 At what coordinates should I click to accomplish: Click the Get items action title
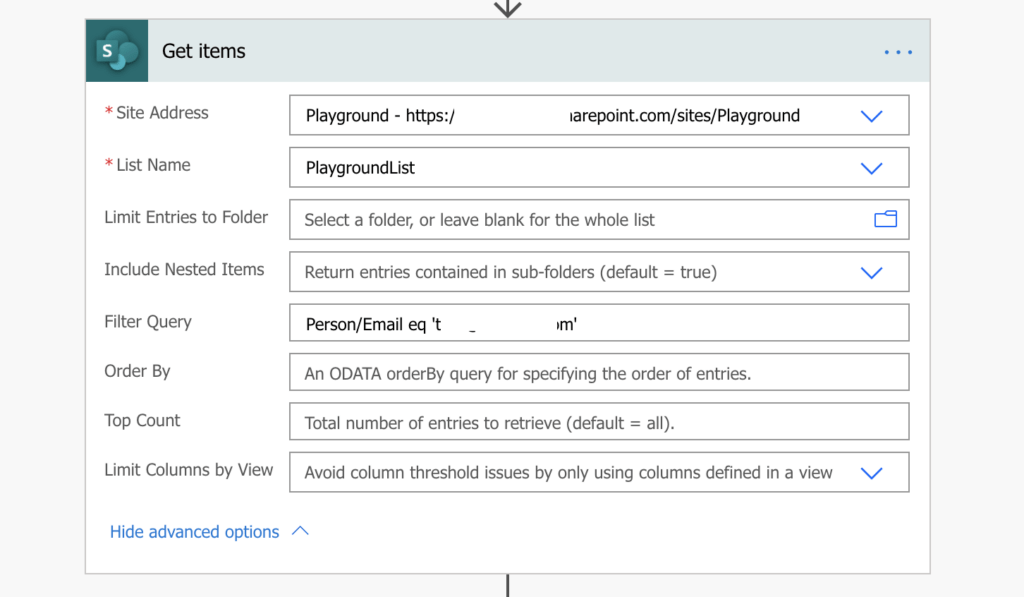pyautogui.click(x=203, y=50)
